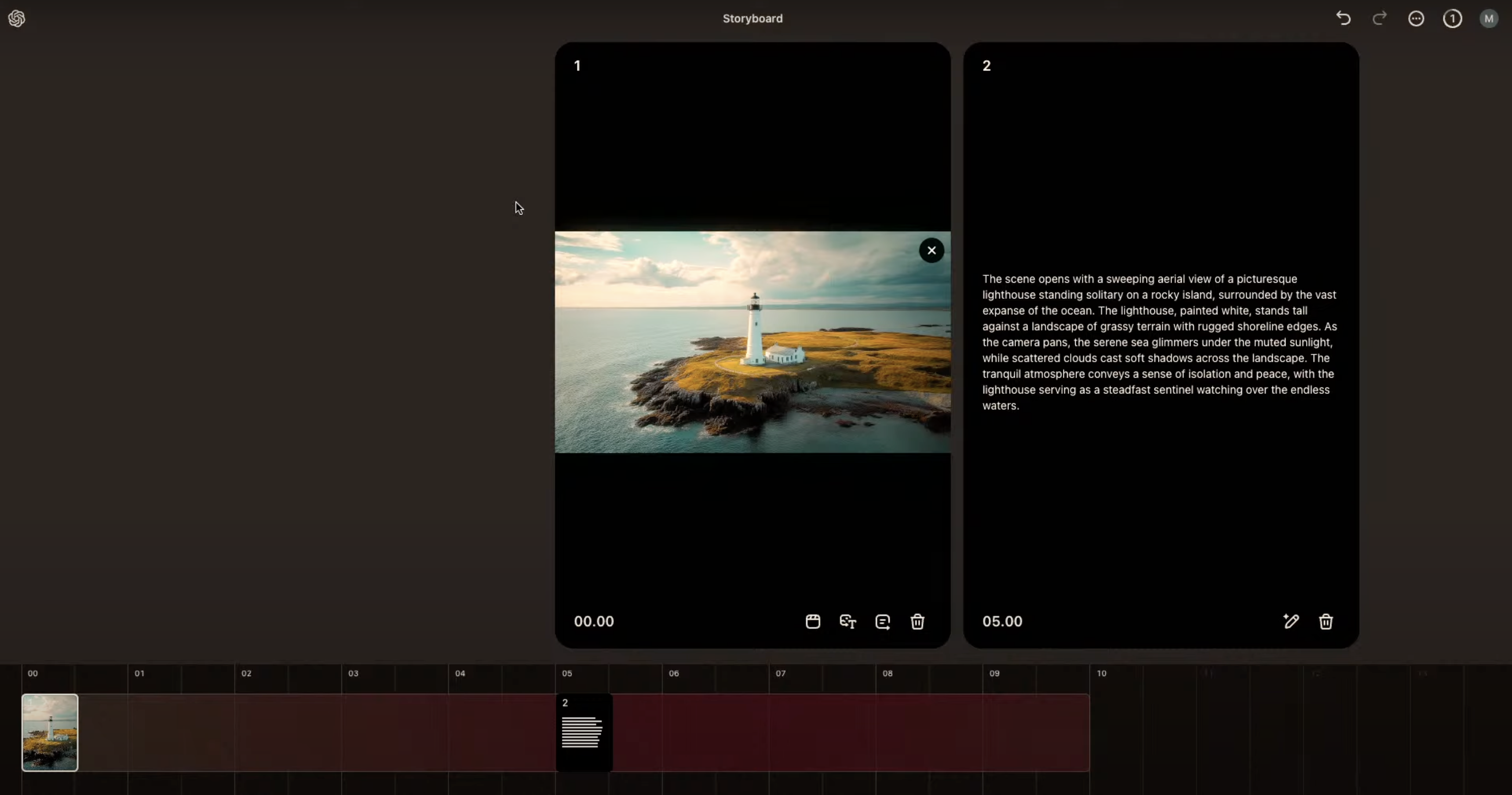Click the redo arrow in top bar
This screenshot has height=795, width=1512.
coord(1379,18)
